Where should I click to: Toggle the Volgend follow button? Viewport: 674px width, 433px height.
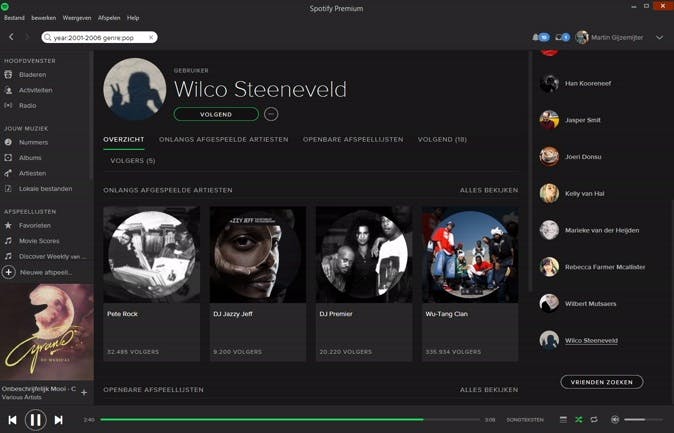pos(216,114)
